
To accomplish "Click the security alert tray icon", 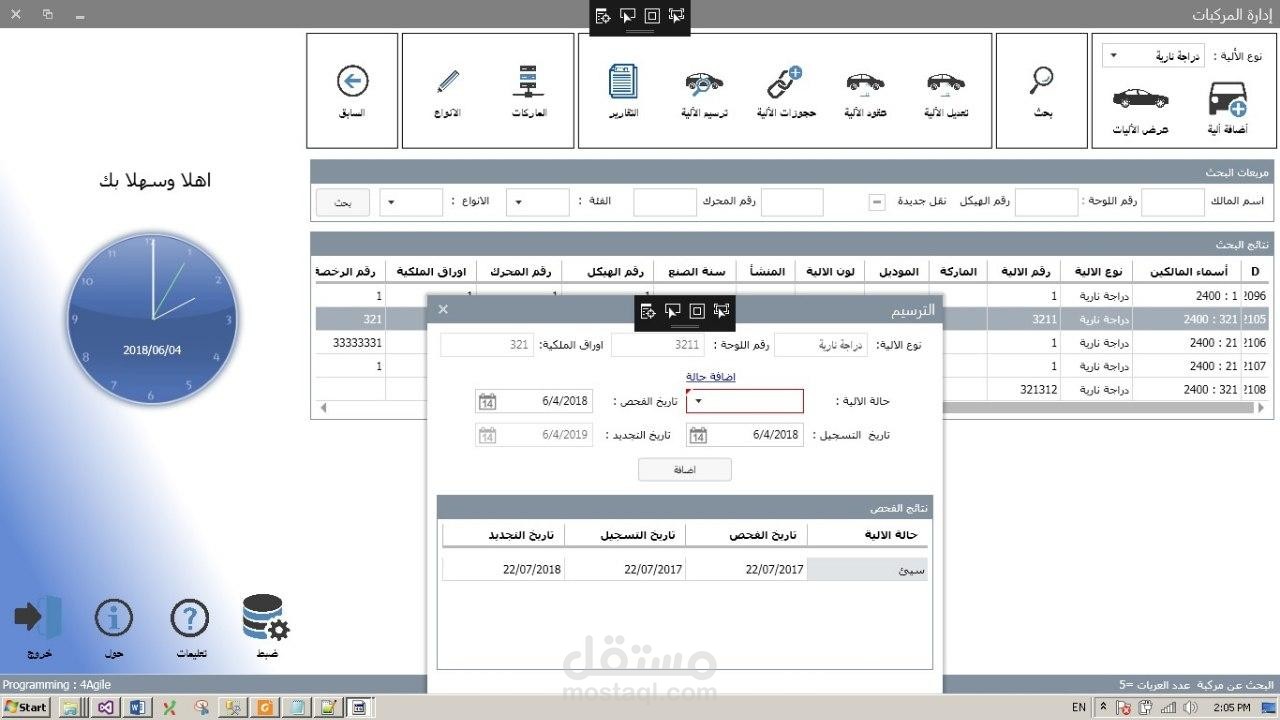I will [x=1125, y=707].
